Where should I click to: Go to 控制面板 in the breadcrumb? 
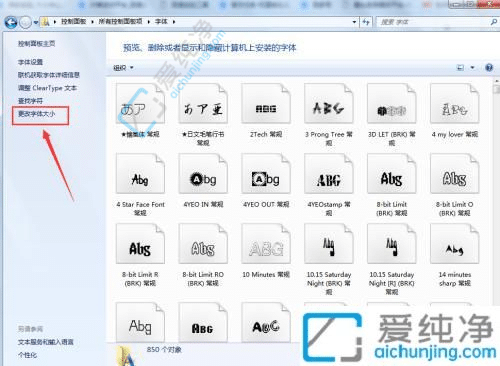pyautogui.click(x=73, y=22)
